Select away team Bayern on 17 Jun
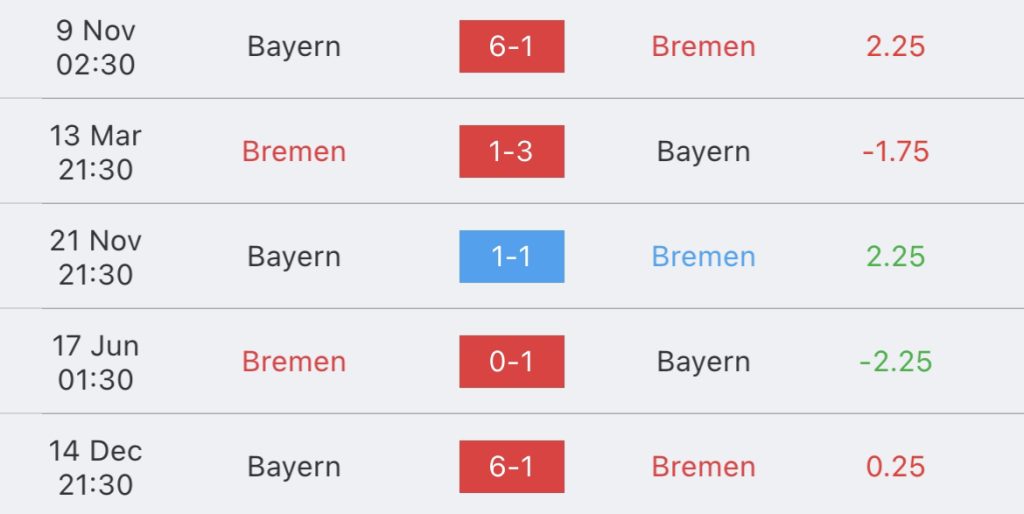This screenshot has width=1024, height=514. pyautogui.click(x=703, y=363)
